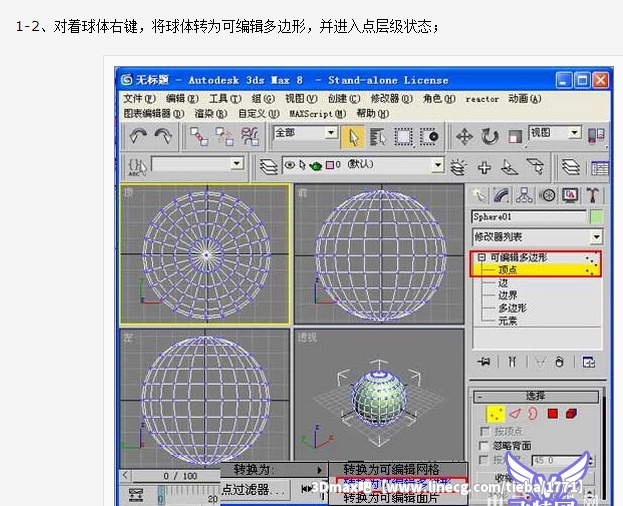The height and width of the screenshot is (506, 623).
Task: Select Element sub-object level red cube
Action: 571,414
